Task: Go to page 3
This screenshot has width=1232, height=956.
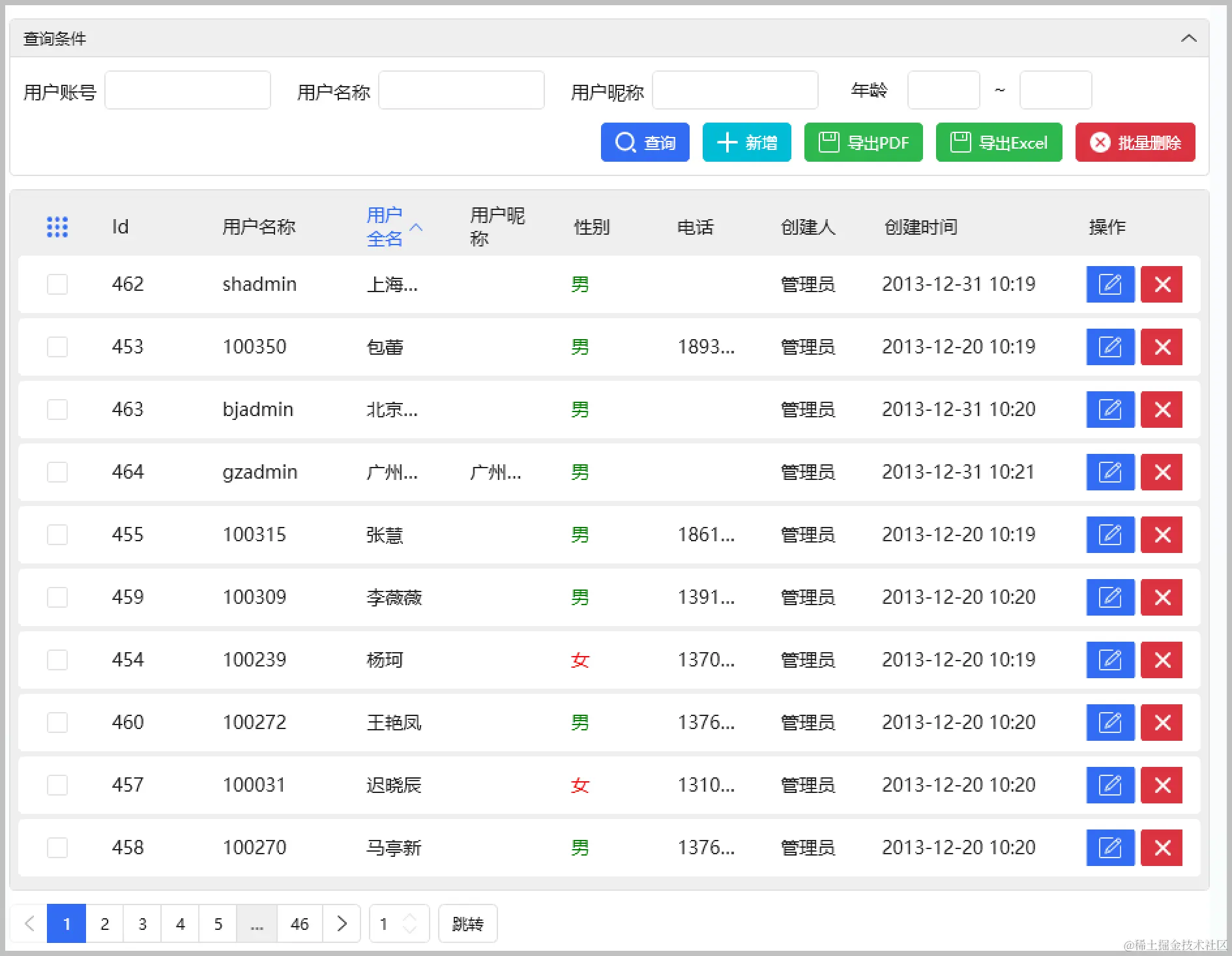Action: click(142, 923)
